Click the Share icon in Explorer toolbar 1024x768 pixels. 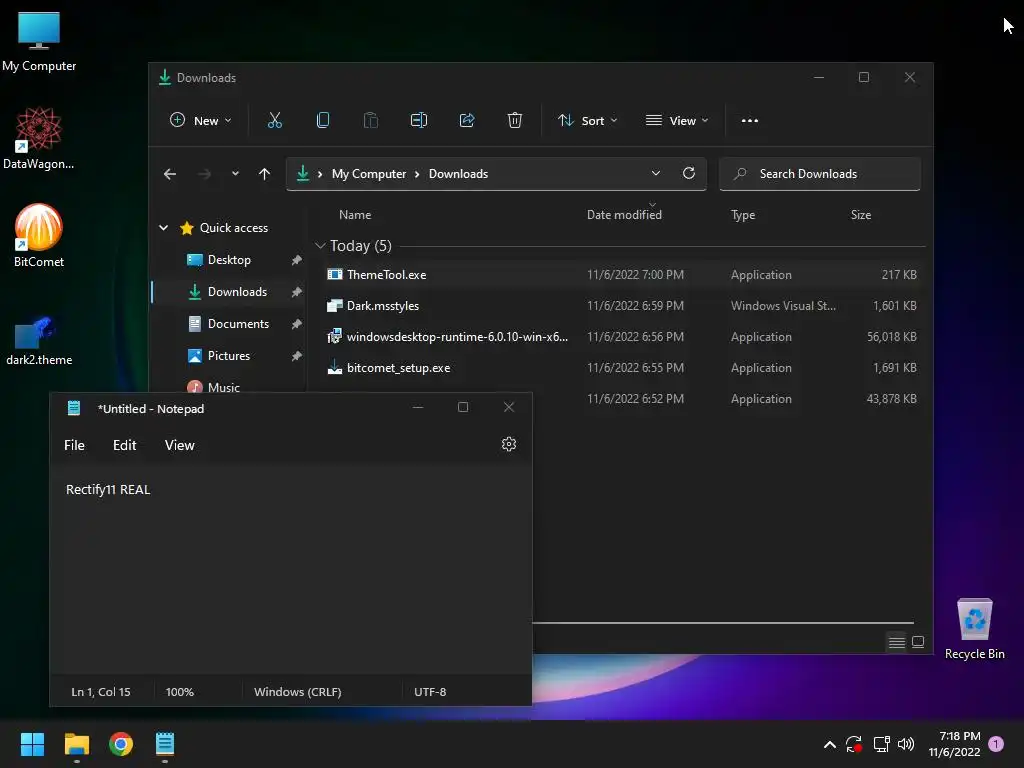(x=466, y=120)
